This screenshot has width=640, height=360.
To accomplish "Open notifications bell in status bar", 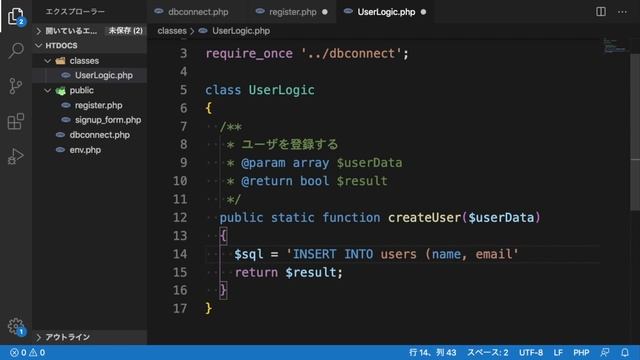I will coord(624,352).
